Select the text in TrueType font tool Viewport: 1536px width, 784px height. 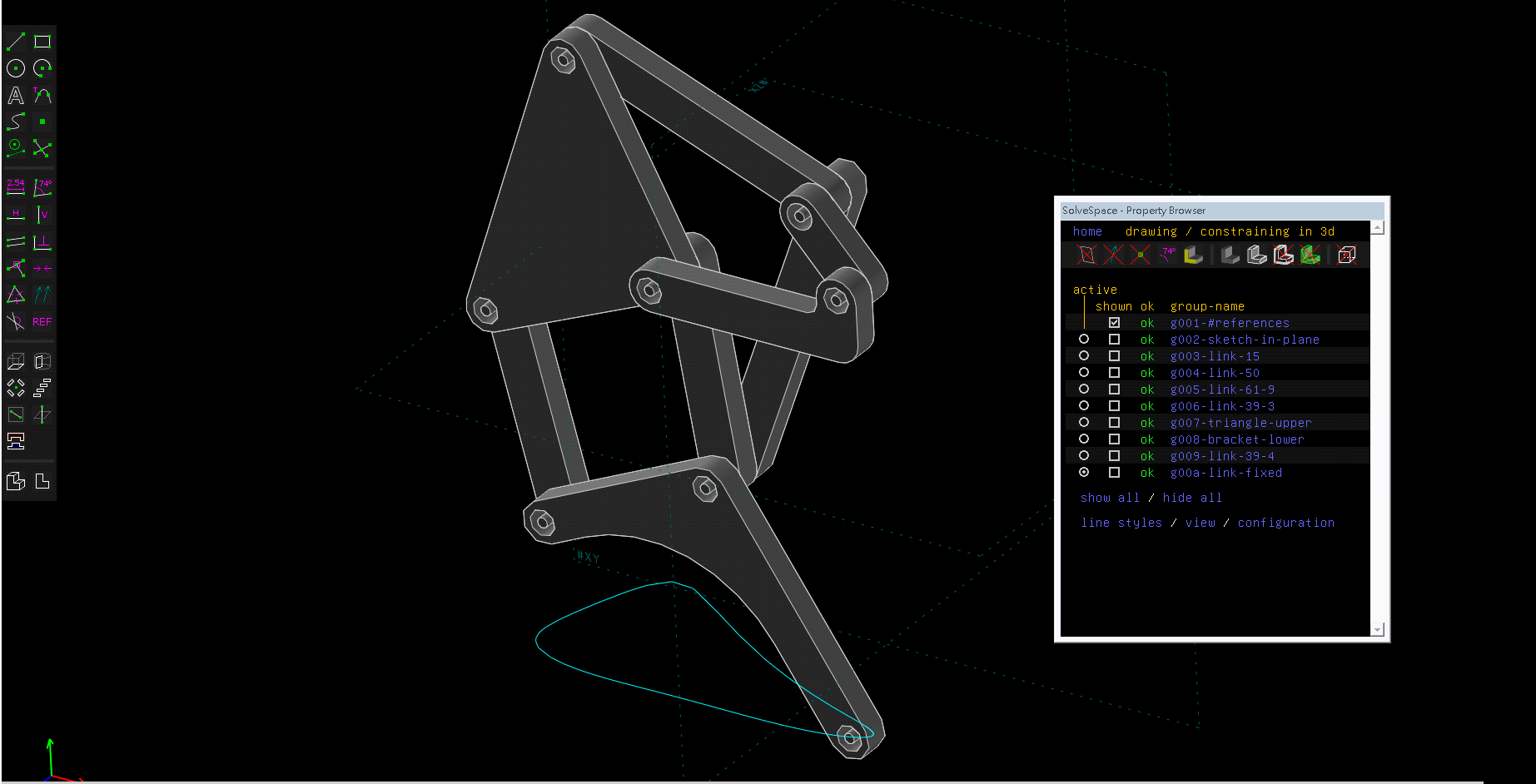(x=16, y=95)
